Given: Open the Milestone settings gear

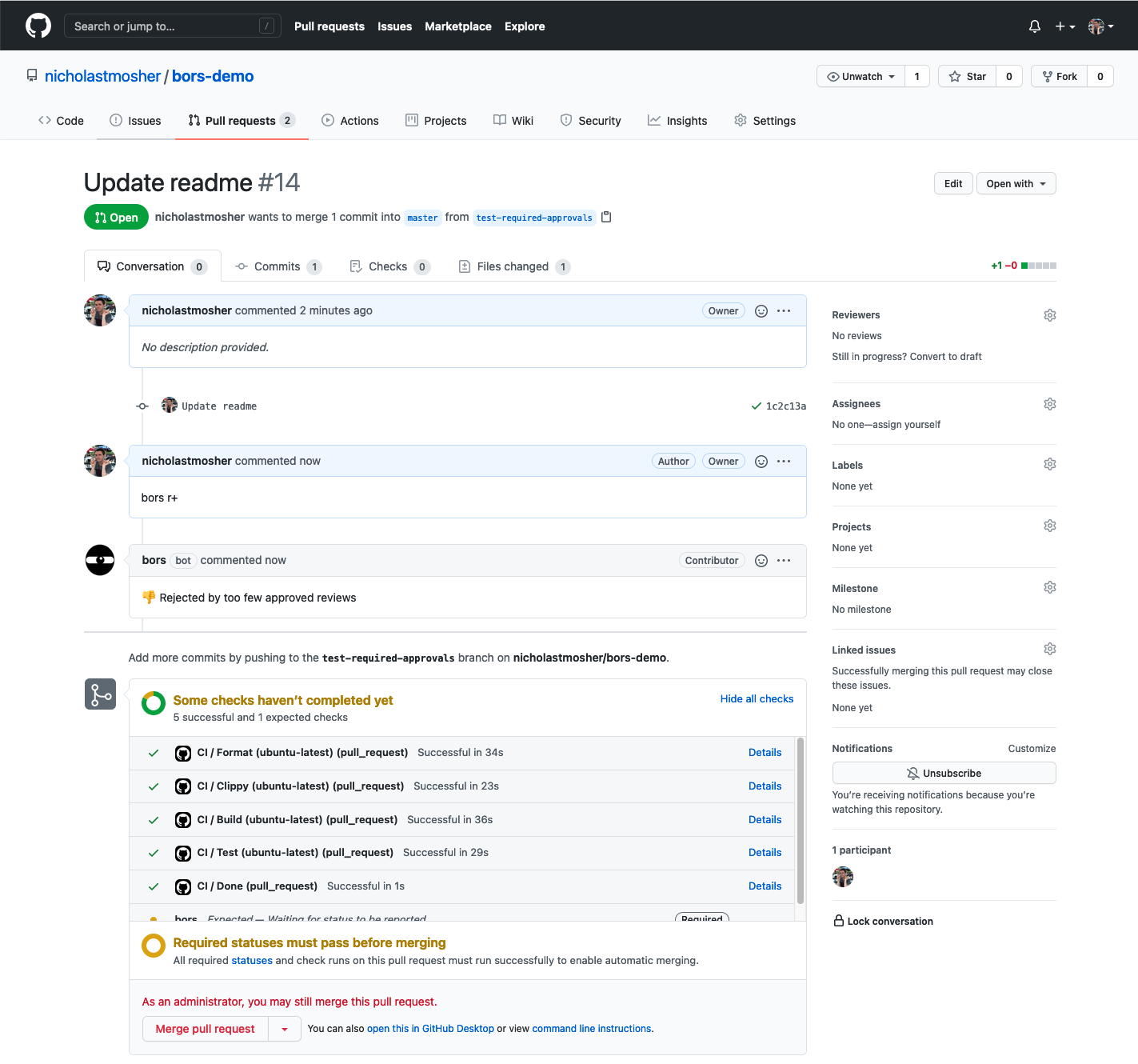Looking at the screenshot, I should coord(1049,586).
